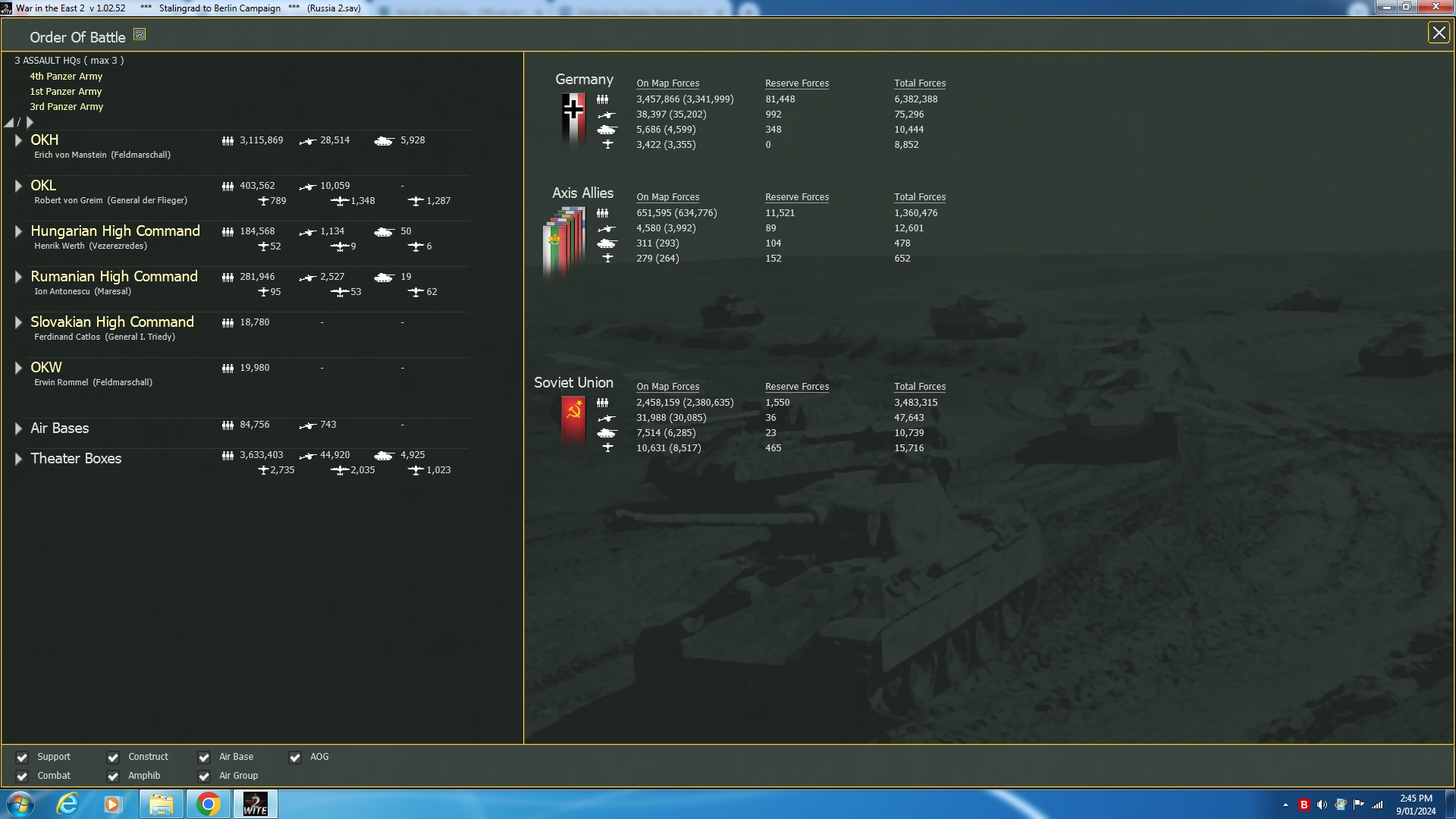The width and height of the screenshot is (1456, 819).
Task: Close the Order Of Battle window
Action: pyautogui.click(x=1438, y=33)
